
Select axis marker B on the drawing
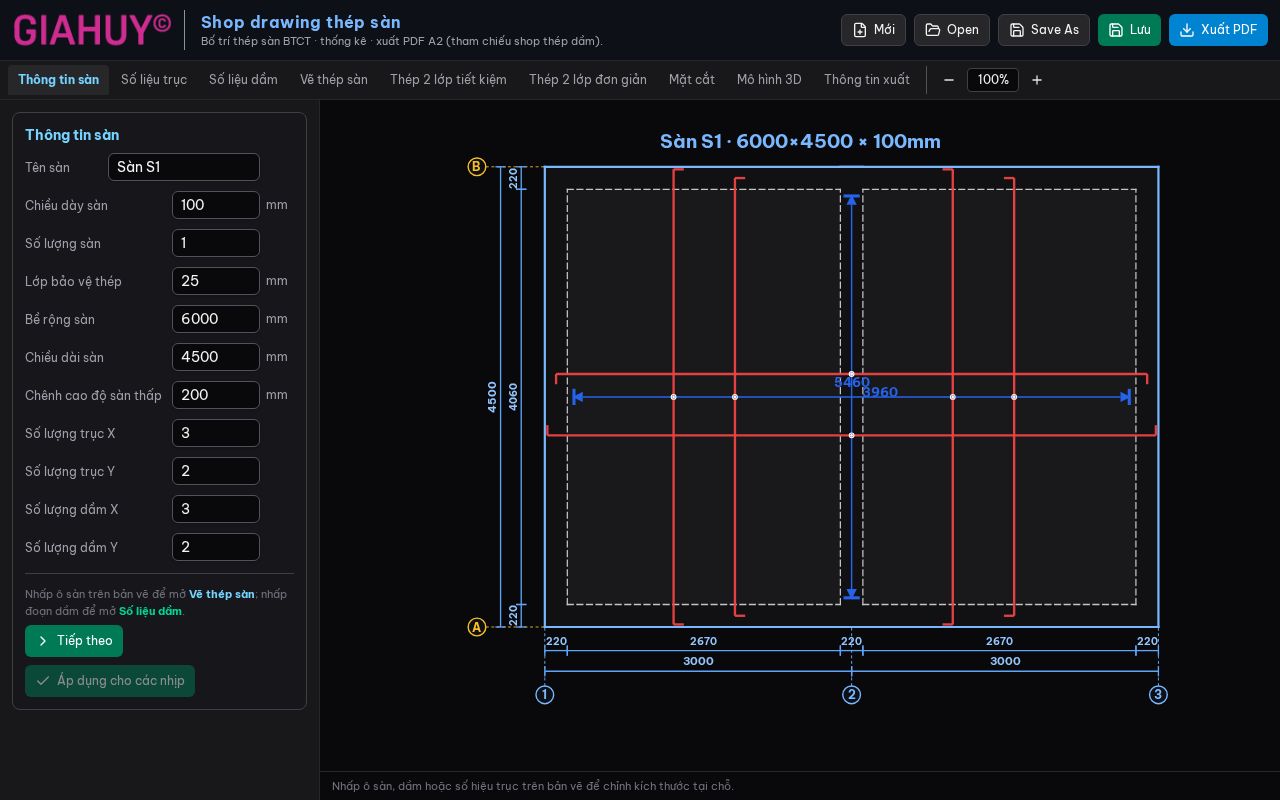coord(477,167)
